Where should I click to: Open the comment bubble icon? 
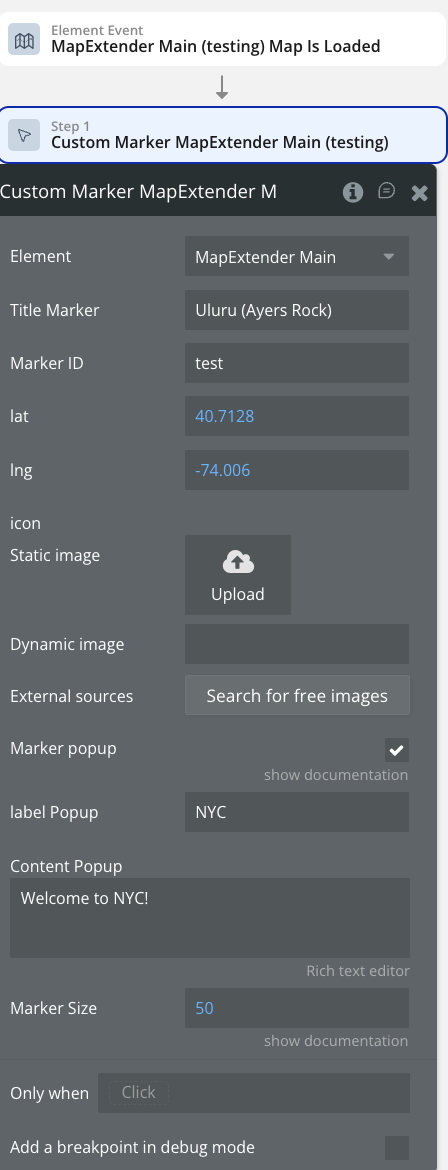tap(386, 191)
